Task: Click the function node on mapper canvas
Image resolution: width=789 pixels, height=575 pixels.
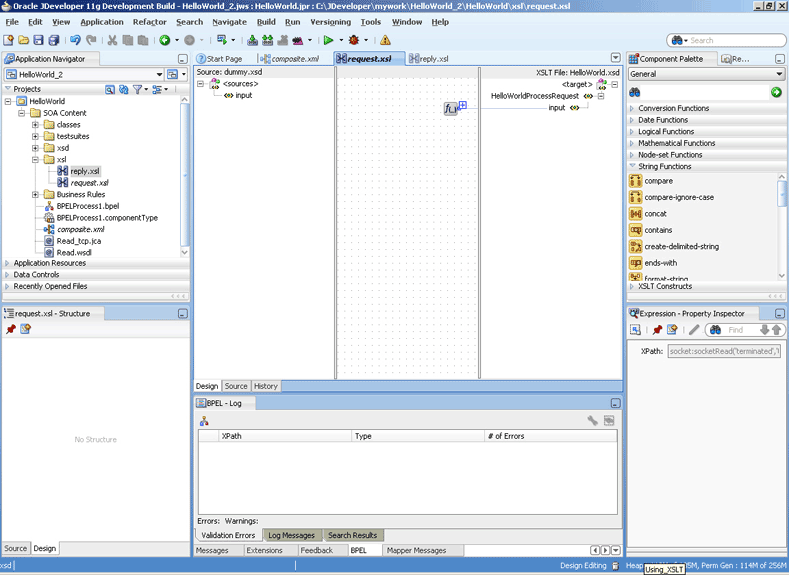Action: pyautogui.click(x=451, y=108)
